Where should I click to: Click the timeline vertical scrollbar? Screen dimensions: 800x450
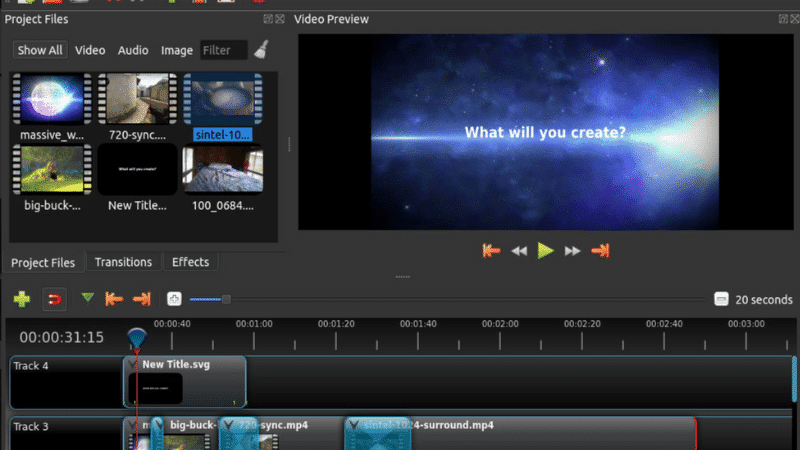click(794, 380)
